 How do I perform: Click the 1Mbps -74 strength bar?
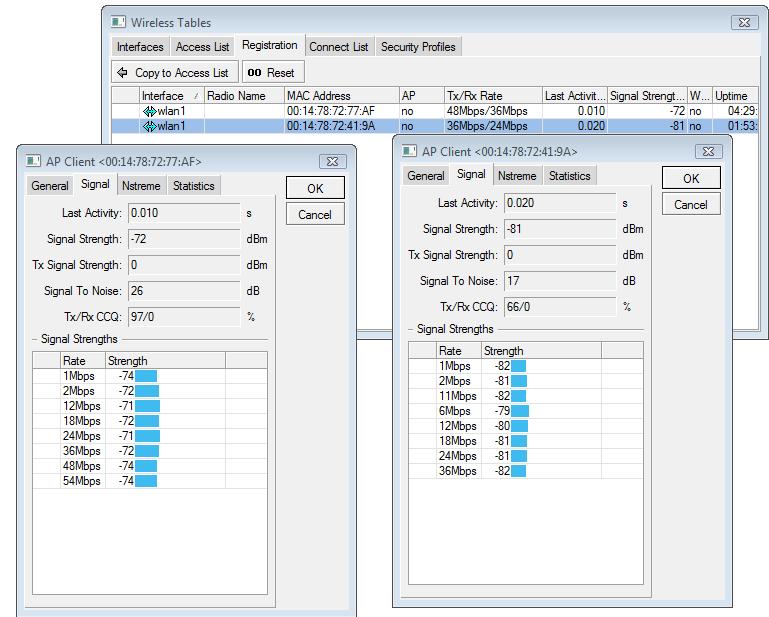point(146,376)
